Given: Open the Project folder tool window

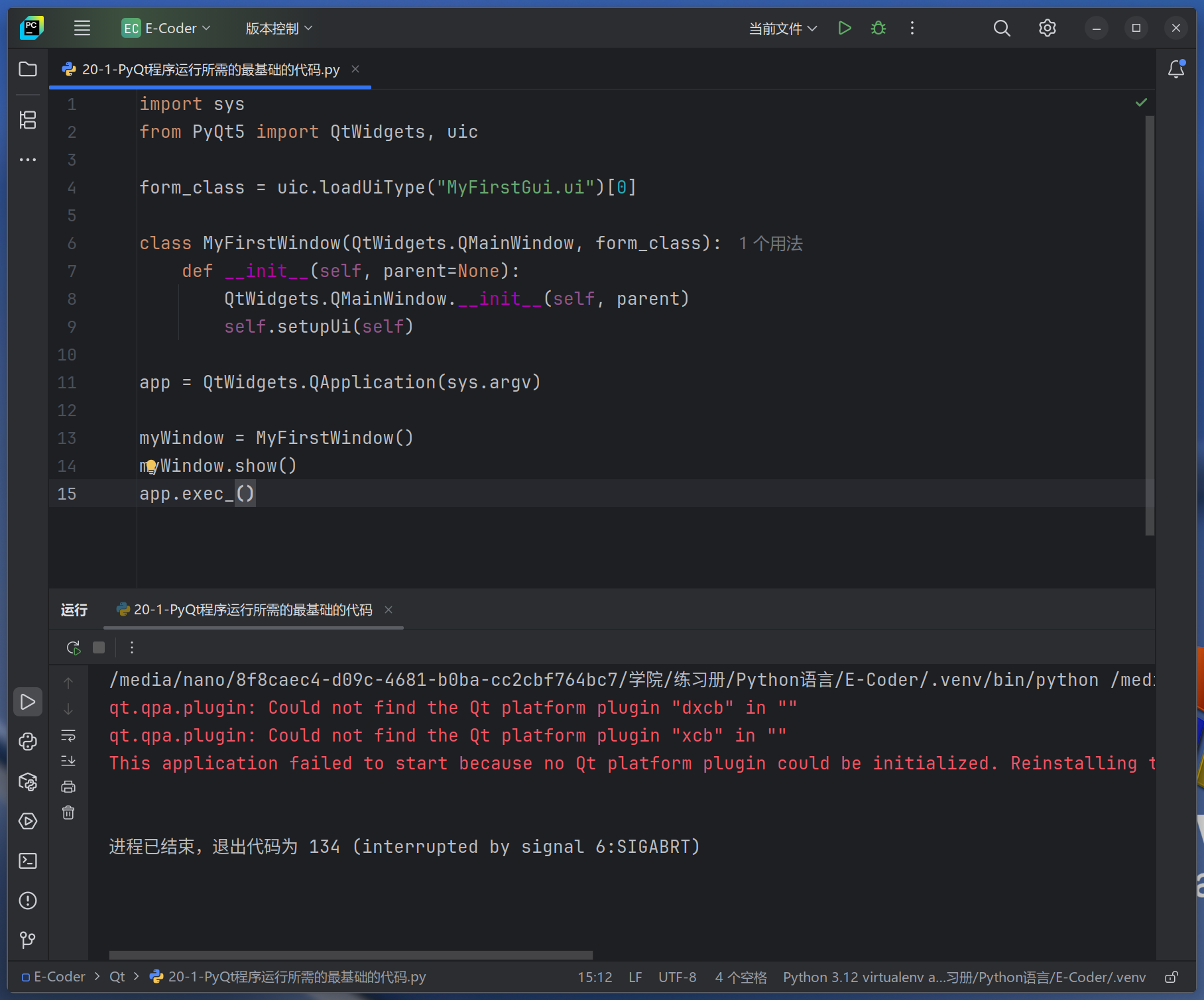Looking at the screenshot, I should click(28, 69).
